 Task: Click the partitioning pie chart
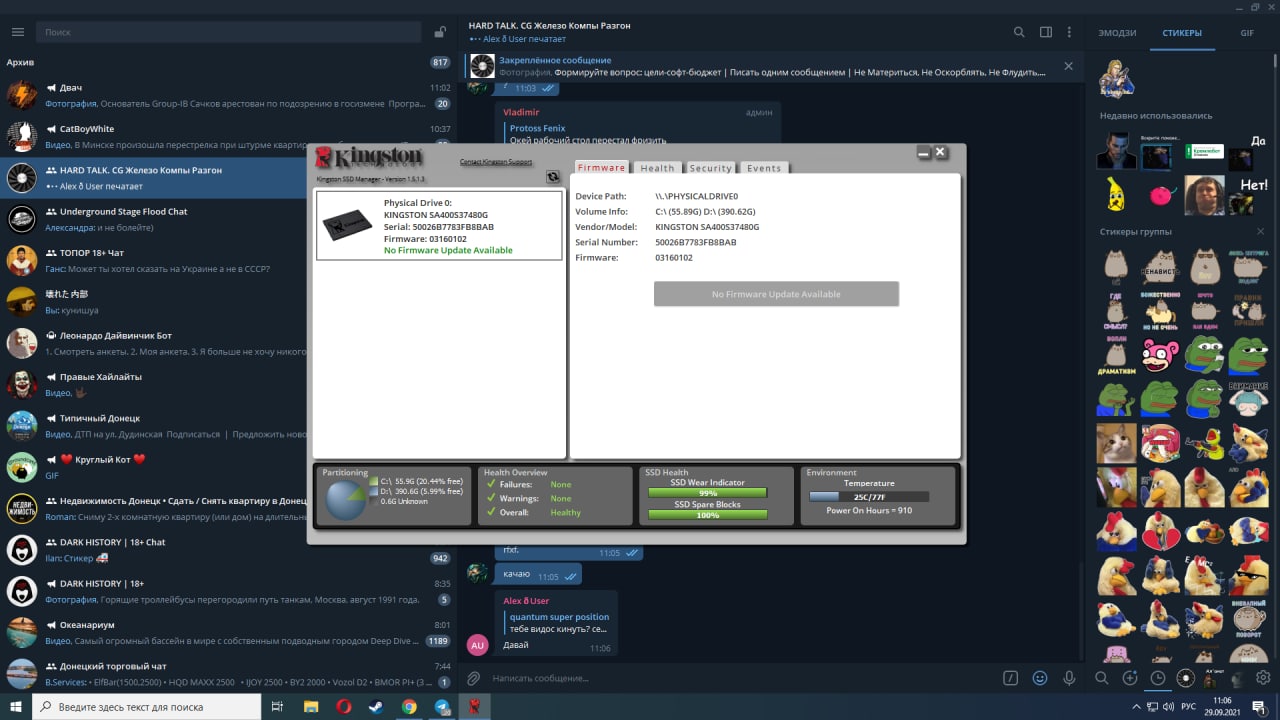point(347,500)
